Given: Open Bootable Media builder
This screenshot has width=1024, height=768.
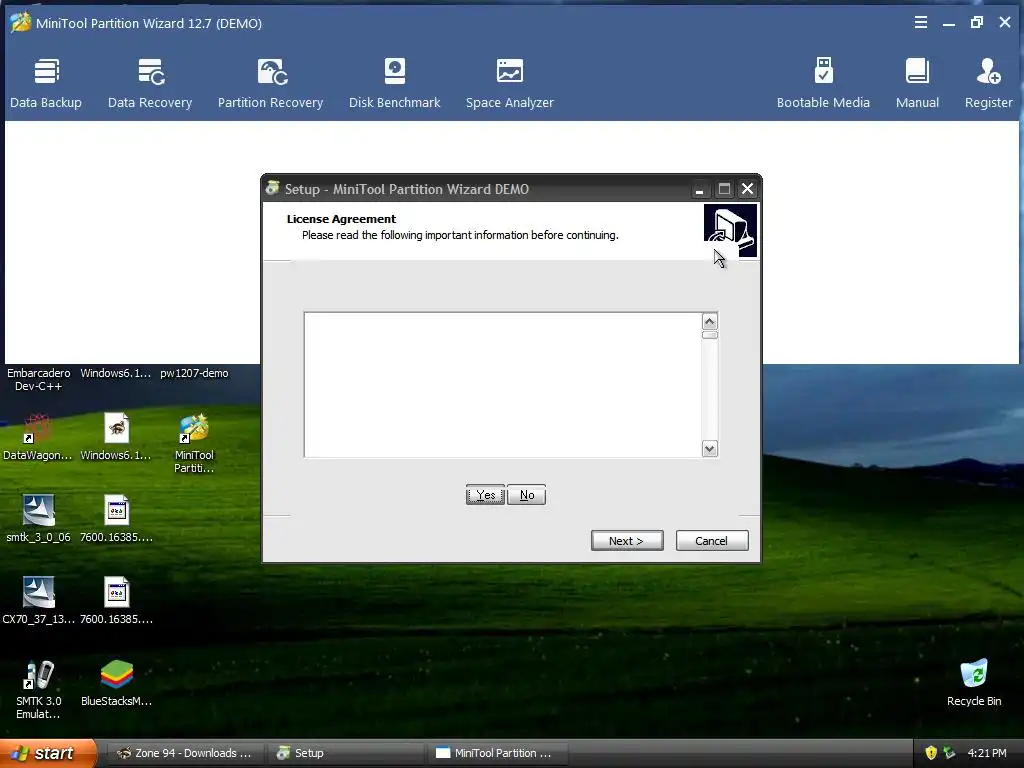Looking at the screenshot, I should pos(823,84).
